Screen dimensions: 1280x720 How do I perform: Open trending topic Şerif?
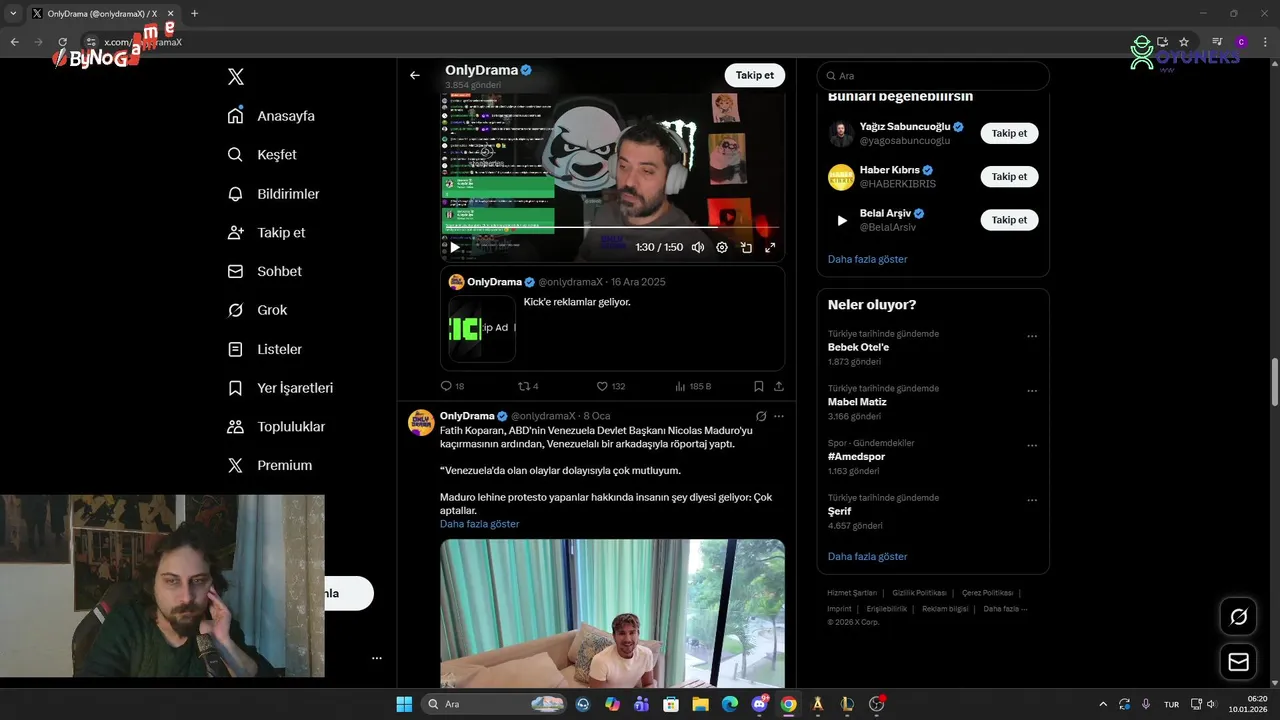point(840,511)
